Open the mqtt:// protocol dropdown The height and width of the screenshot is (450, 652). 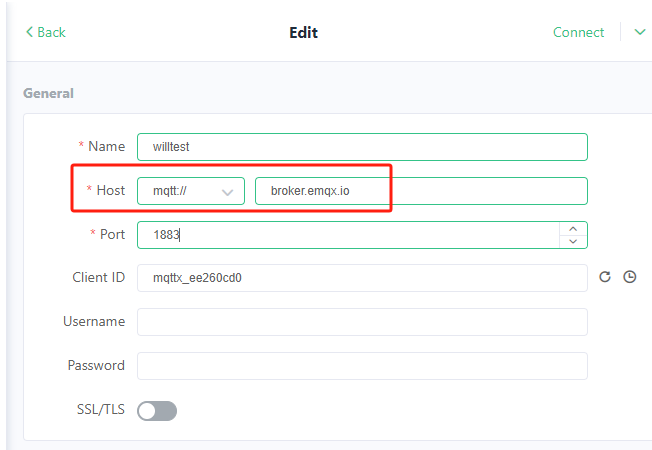191,191
